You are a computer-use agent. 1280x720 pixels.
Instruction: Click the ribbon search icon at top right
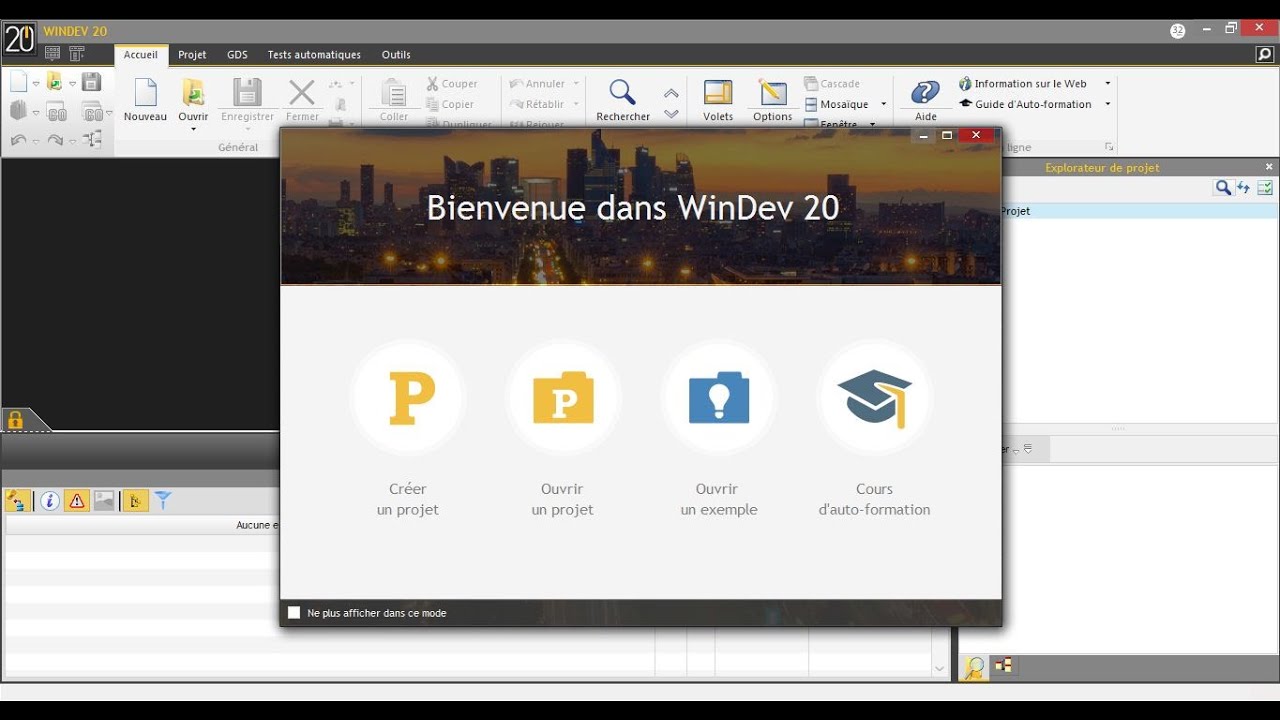[x=1265, y=55]
